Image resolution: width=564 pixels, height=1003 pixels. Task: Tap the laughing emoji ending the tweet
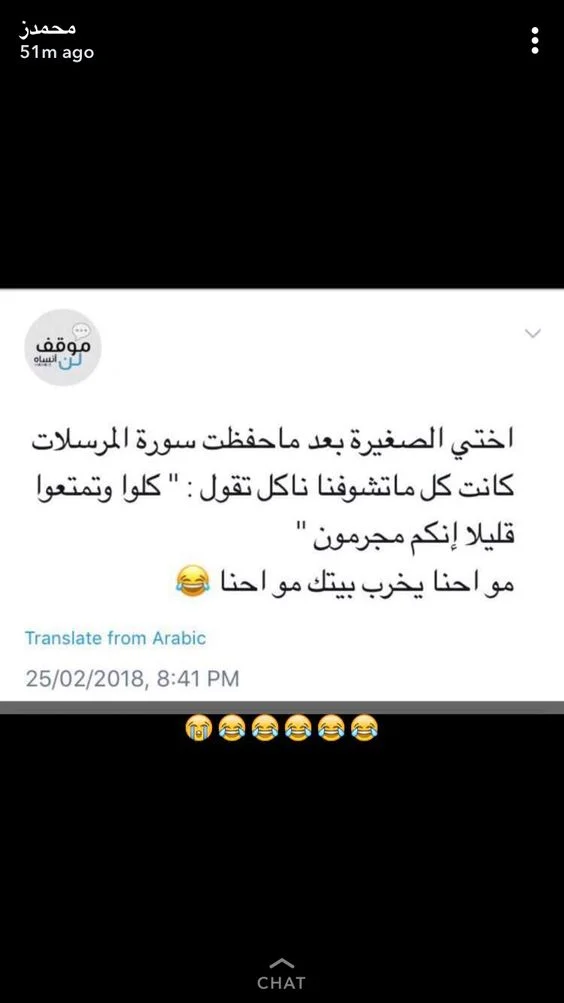[x=192, y=581]
